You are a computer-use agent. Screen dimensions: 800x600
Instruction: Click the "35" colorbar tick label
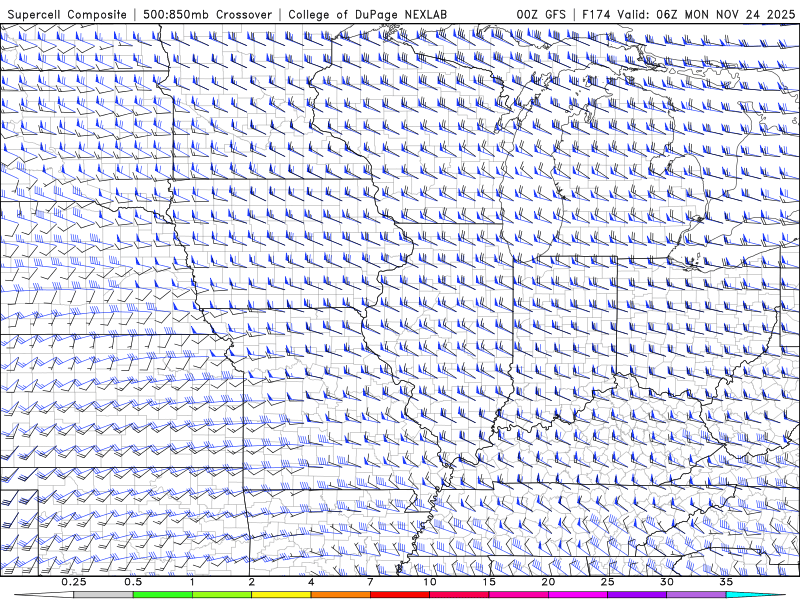pyautogui.click(x=726, y=582)
